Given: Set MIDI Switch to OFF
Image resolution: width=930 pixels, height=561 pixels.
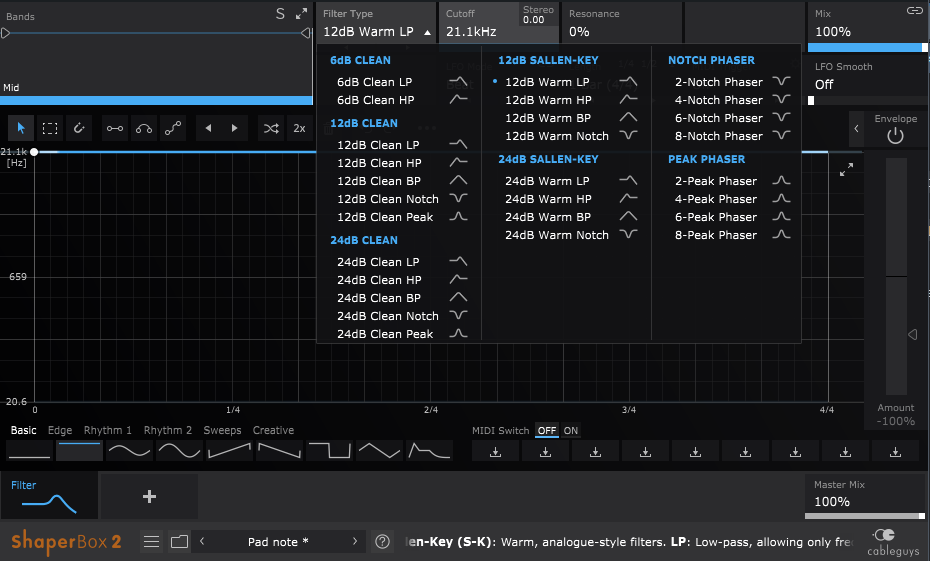Looking at the screenshot, I should click(x=547, y=431).
